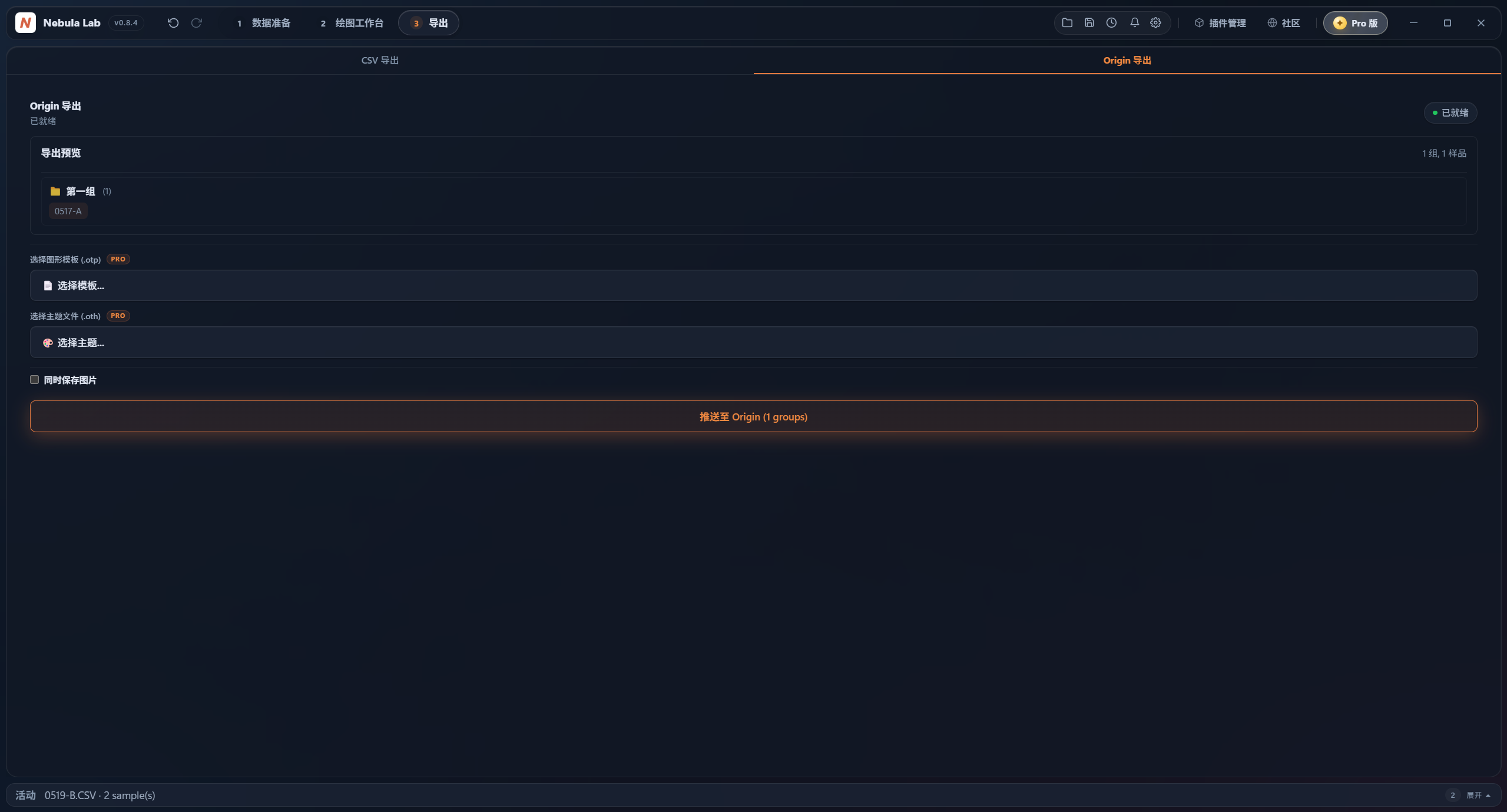Click the 0517-A sample chip
Screen dimensions: 1507x812
pyautogui.click(x=68, y=211)
